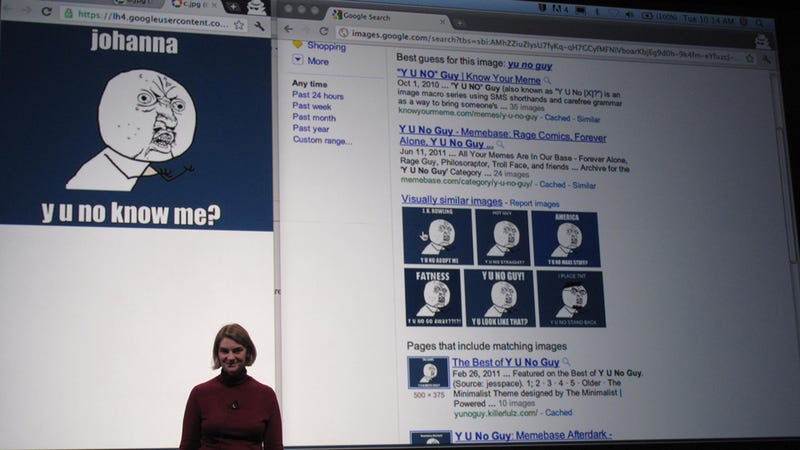Click volume icon in macOS menu bar
The image size is (800, 450).
click(x=629, y=15)
